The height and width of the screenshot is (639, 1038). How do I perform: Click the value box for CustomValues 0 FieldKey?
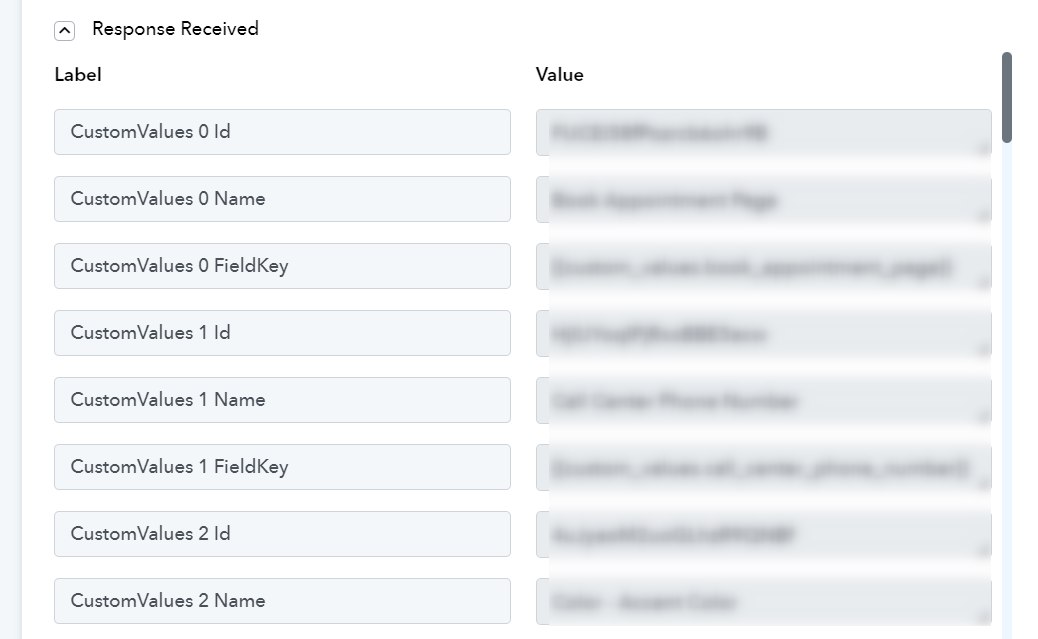click(x=763, y=266)
